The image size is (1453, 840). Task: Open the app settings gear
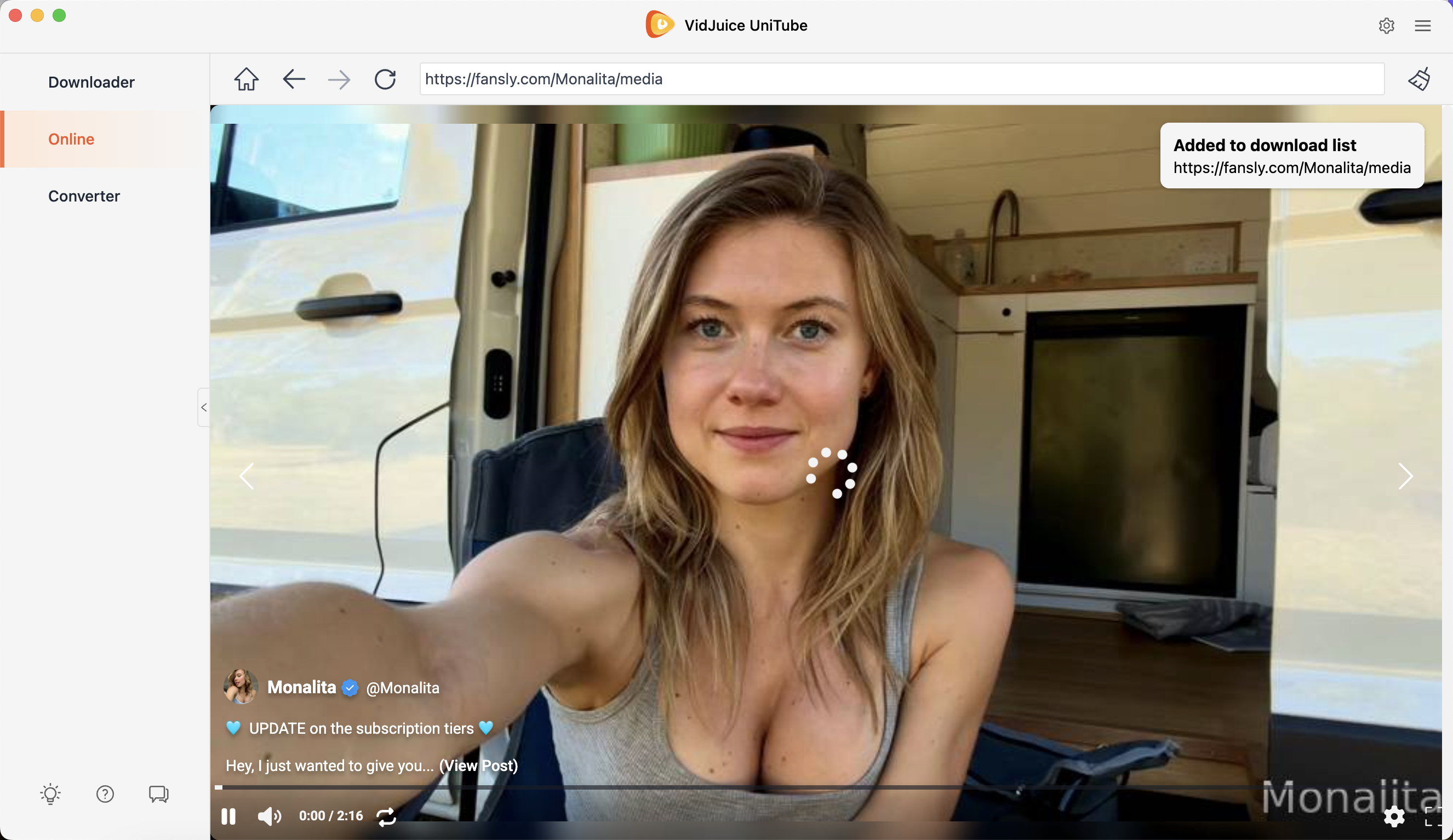[x=1387, y=25]
